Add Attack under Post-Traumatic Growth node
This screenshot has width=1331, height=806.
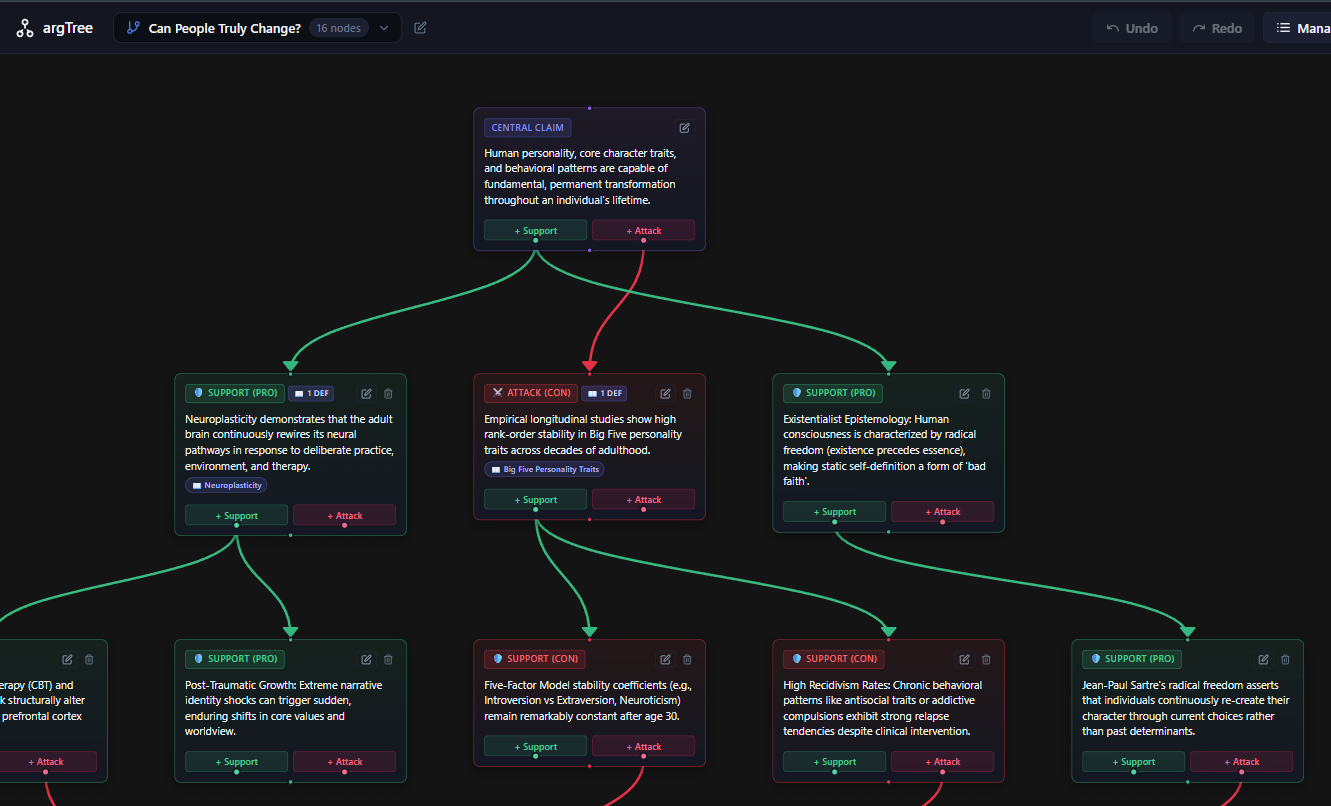coord(344,761)
